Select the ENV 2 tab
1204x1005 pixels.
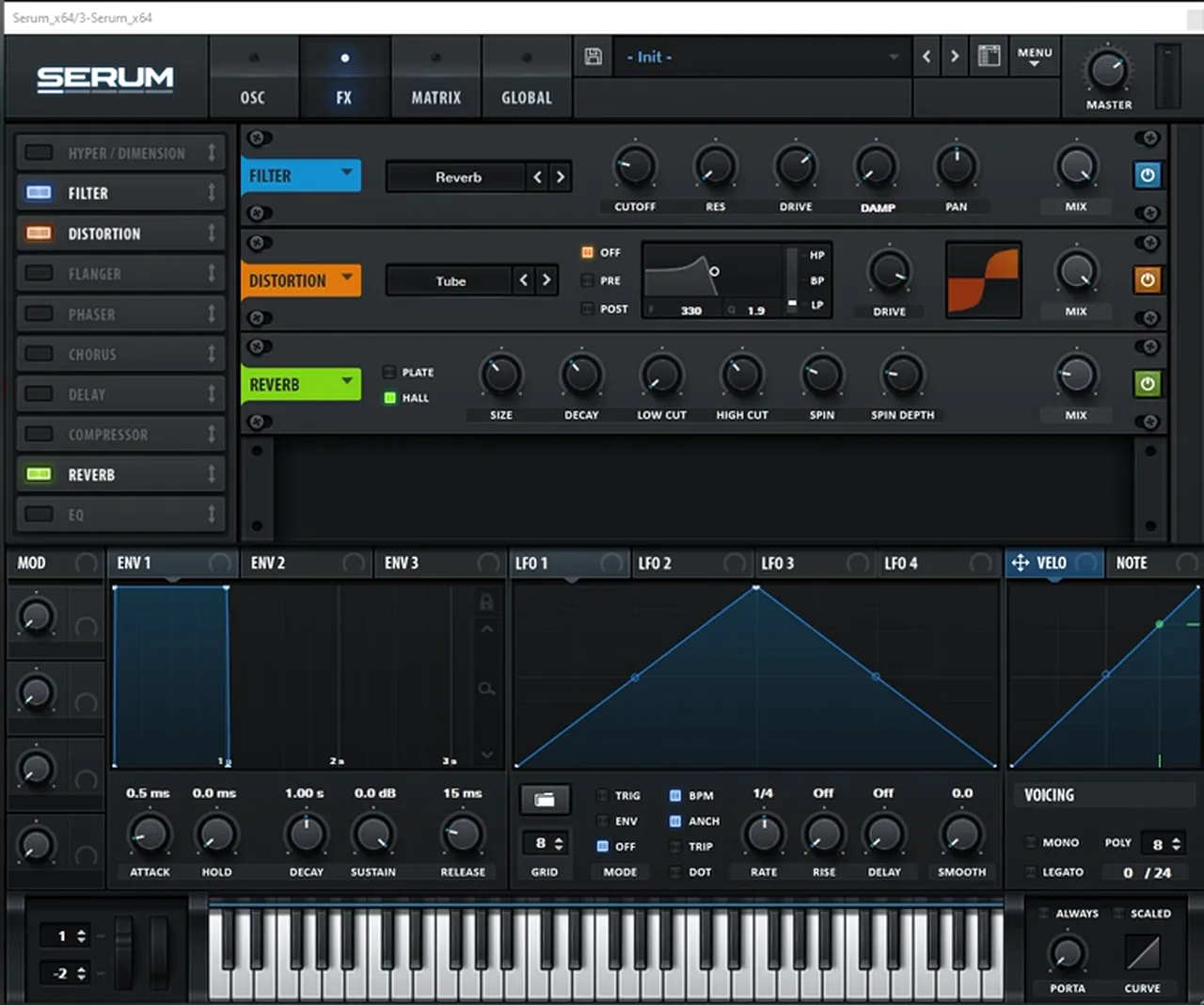click(x=307, y=563)
